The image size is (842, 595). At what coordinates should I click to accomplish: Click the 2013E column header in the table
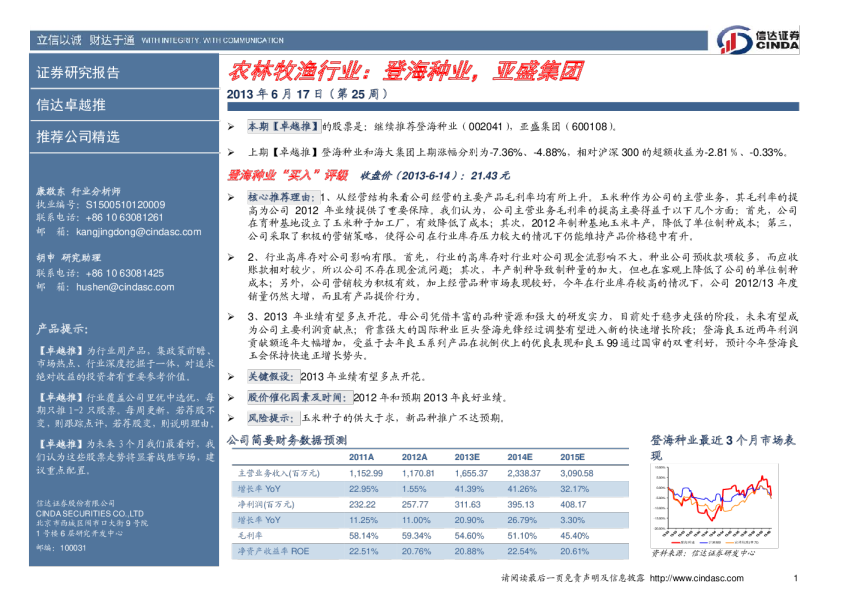469,456
